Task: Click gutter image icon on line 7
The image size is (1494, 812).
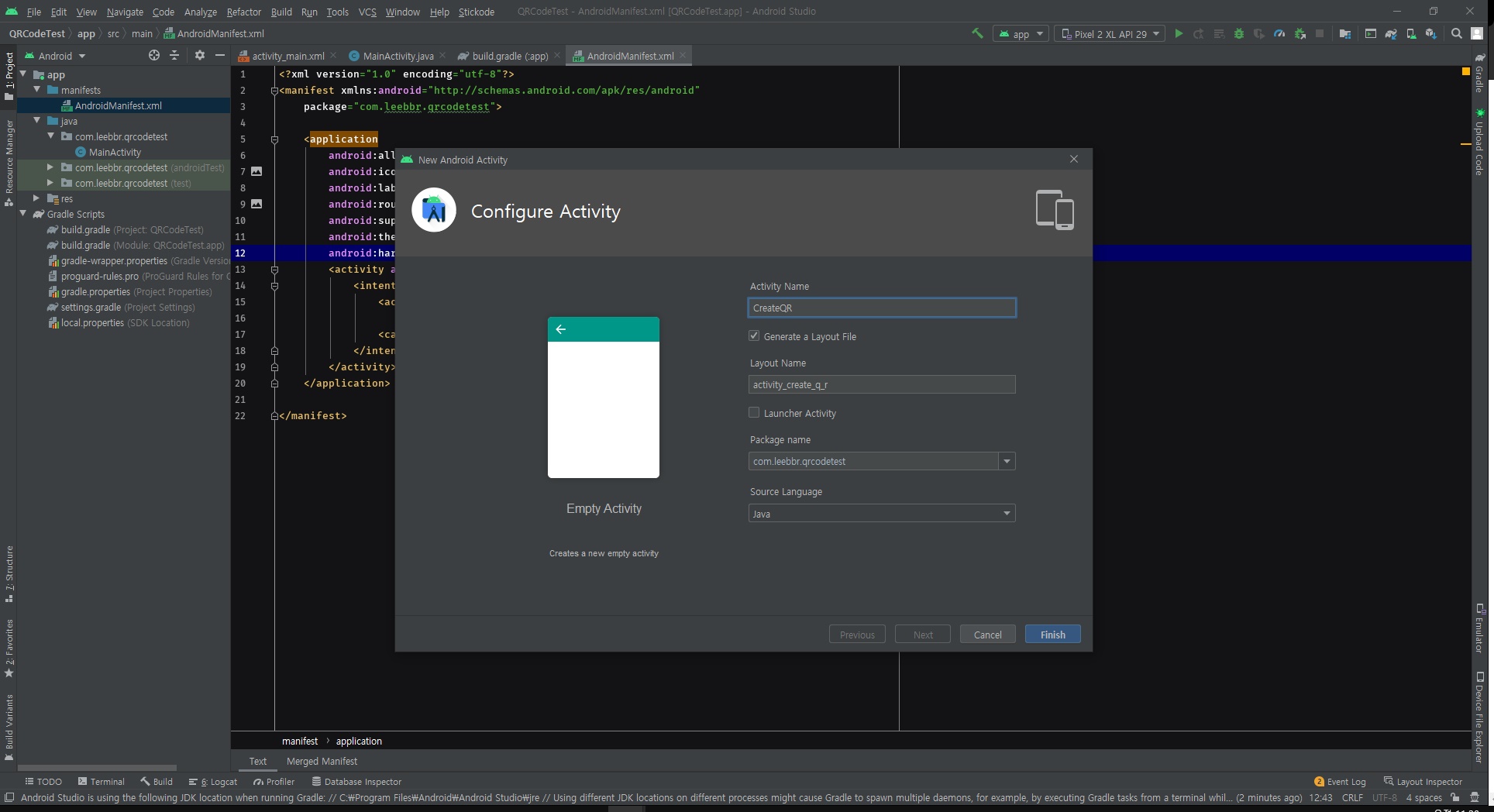Action: (x=256, y=171)
